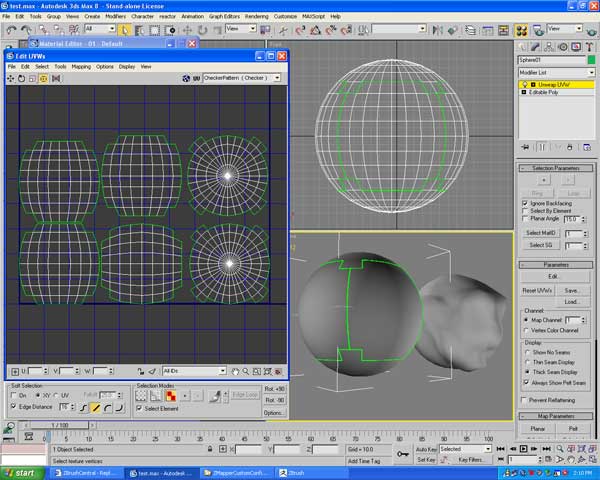Open the Modify panel tab icon
The width and height of the screenshot is (600, 480).
(x=535, y=47)
